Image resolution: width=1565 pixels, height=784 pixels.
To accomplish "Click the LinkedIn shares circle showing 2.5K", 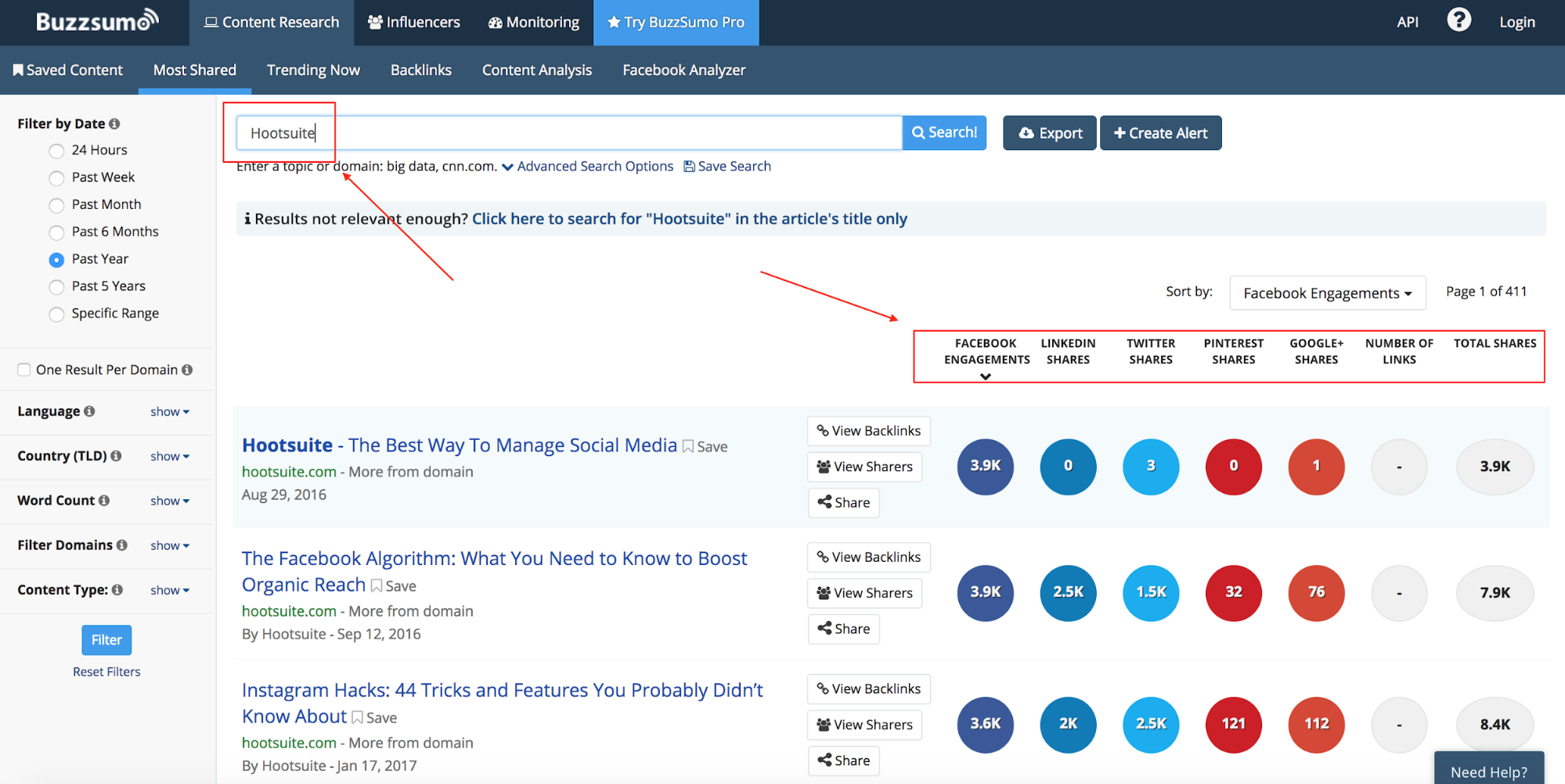I will click(x=1068, y=593).
